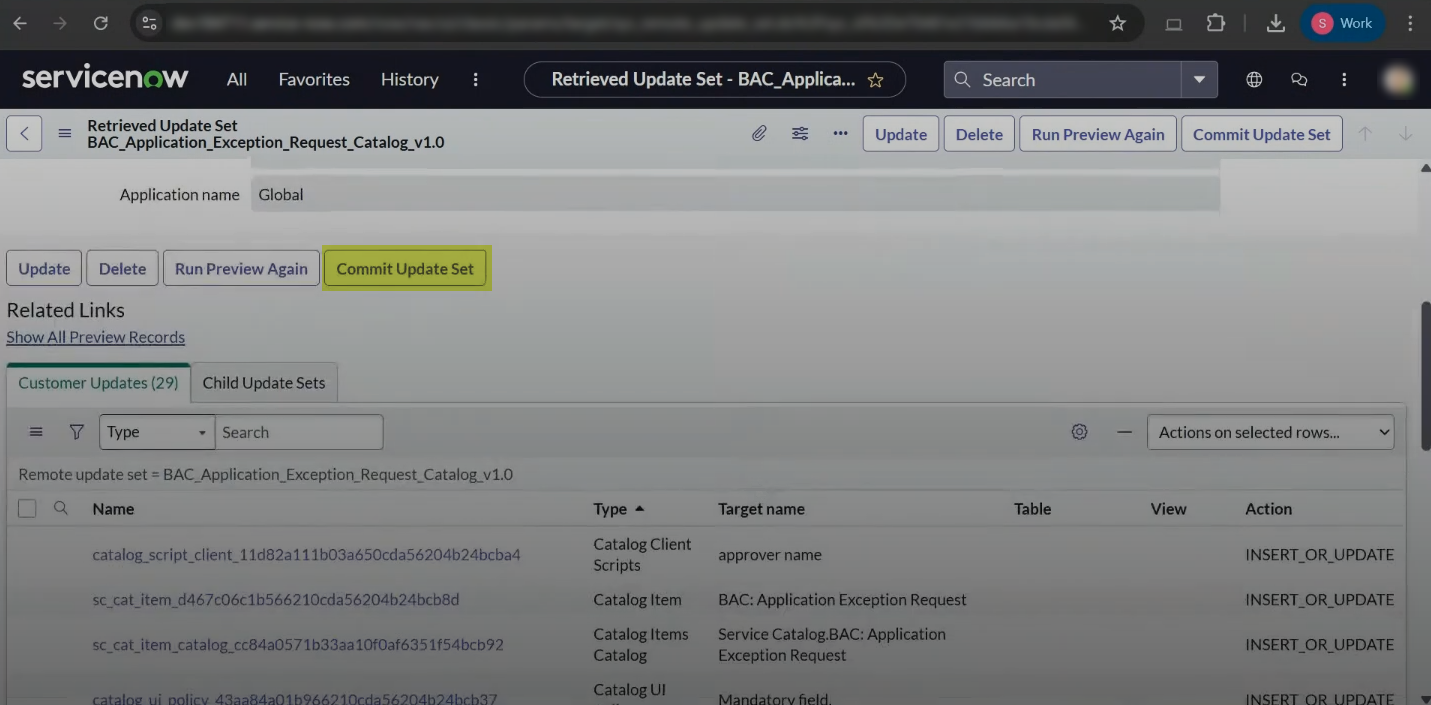Expand the Type search field dropdown
Image resolution: width=1431 pixels, height=705 pixels.
pos(157,432)
